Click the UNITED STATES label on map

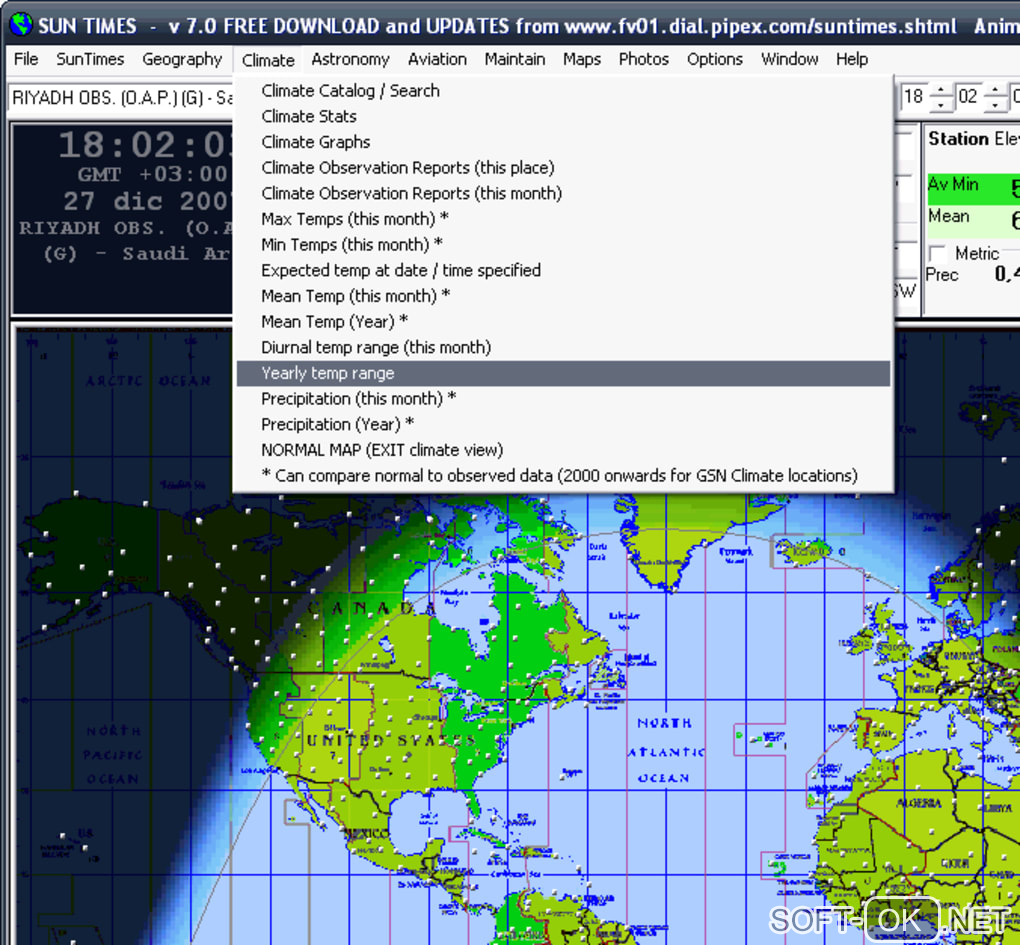tap(392, 740)
